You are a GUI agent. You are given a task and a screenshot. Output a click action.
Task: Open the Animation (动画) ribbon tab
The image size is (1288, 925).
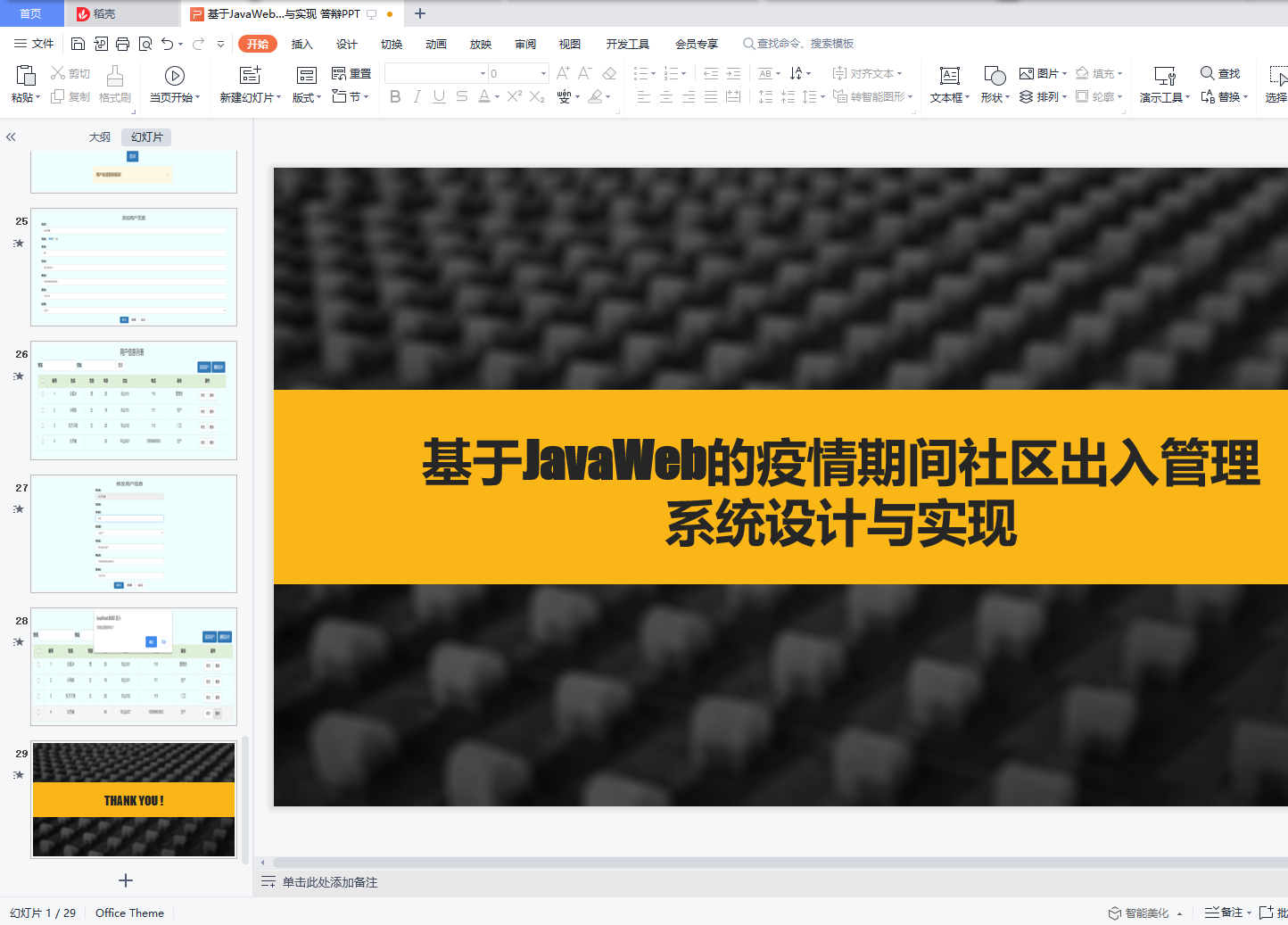point(436,44)
